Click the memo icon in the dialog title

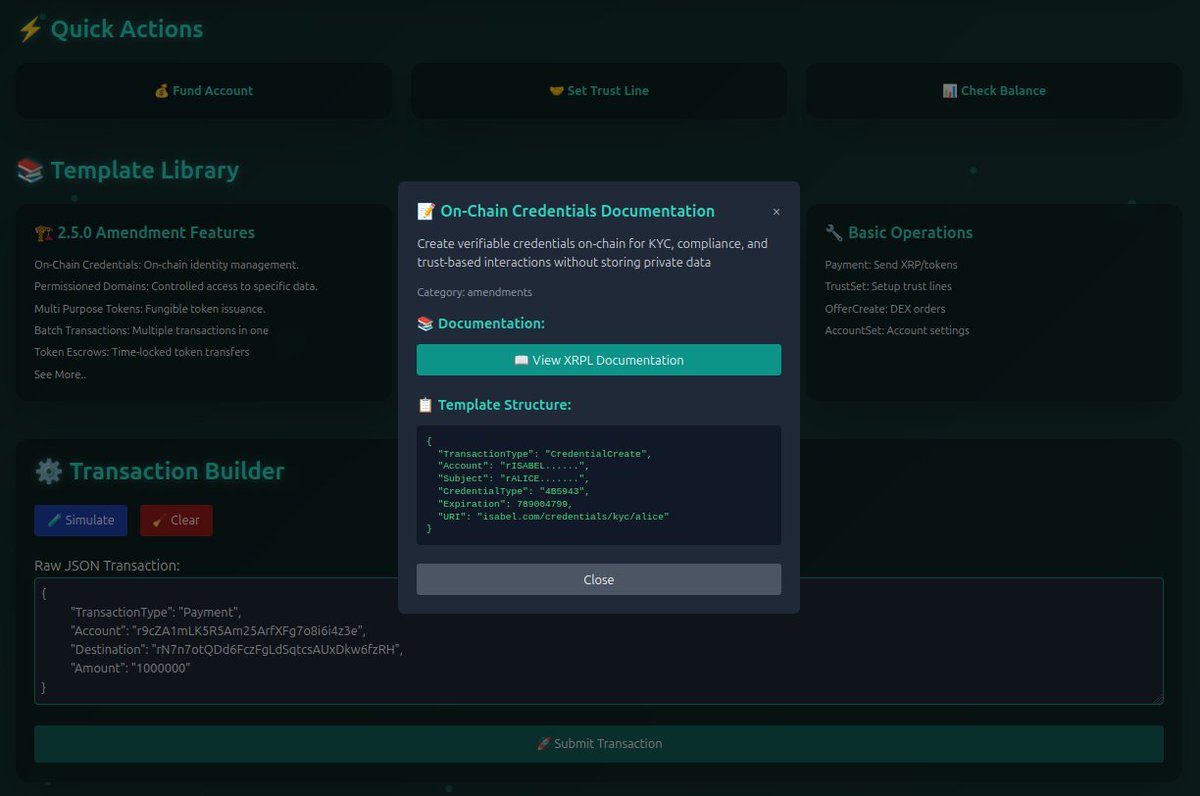click(x=423, y=211)
